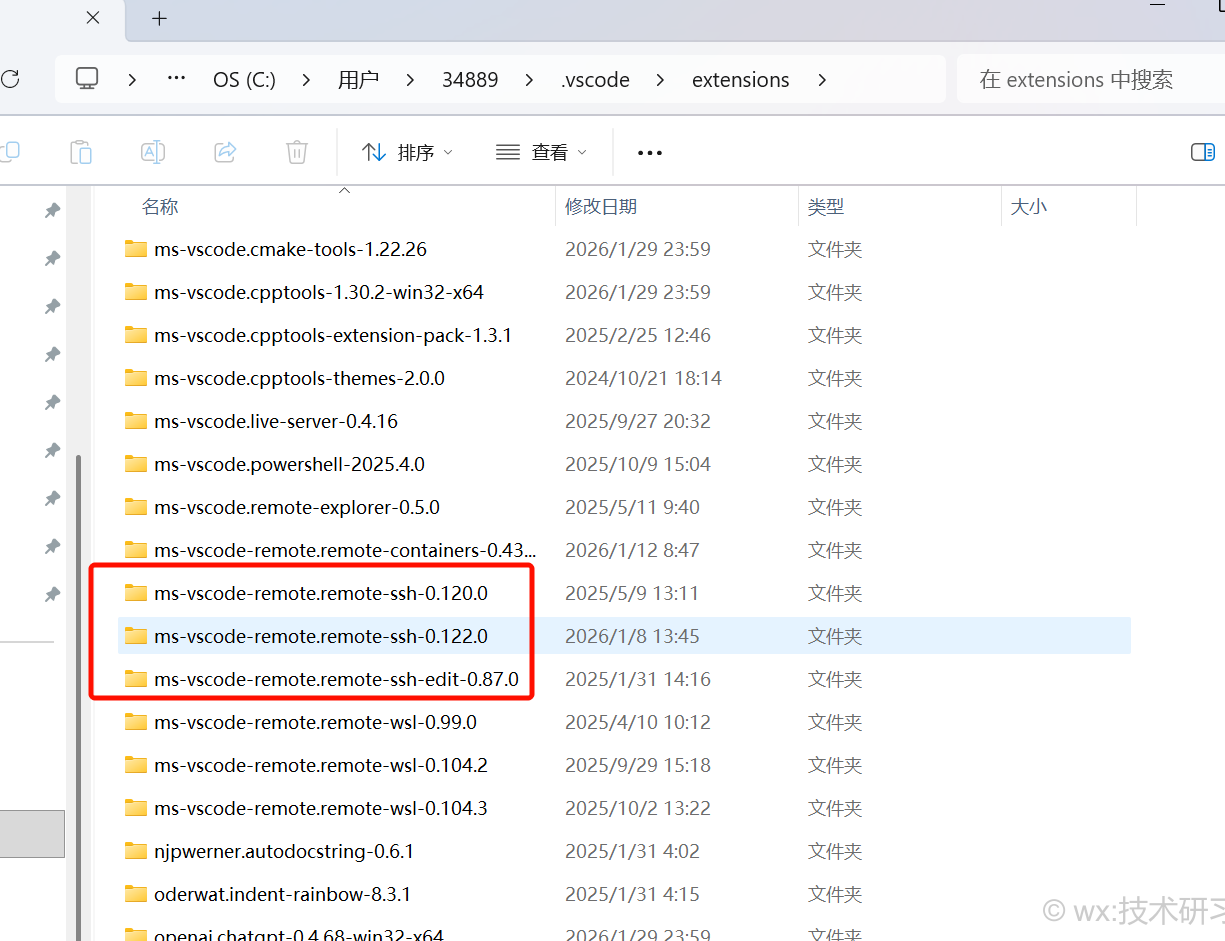This screenshot has height=941, width=1225.
Task: Go to 用户 breadcrumb
Action: pos(358,80)
